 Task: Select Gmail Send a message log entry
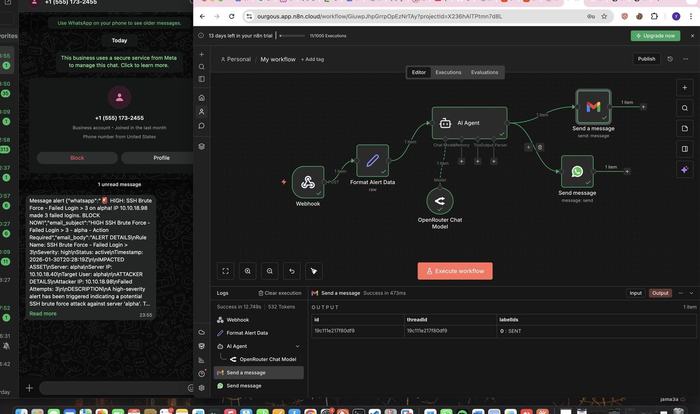click(x=259, y=372)
